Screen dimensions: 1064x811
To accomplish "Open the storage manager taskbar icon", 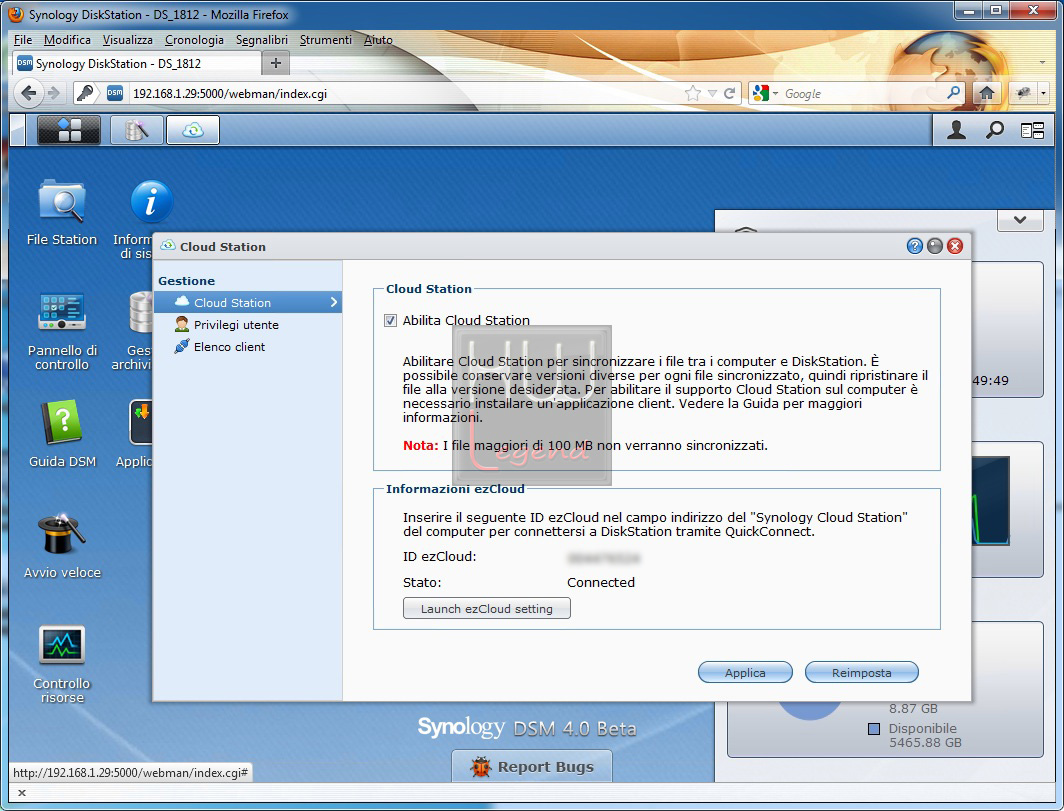I will (136, 130).
